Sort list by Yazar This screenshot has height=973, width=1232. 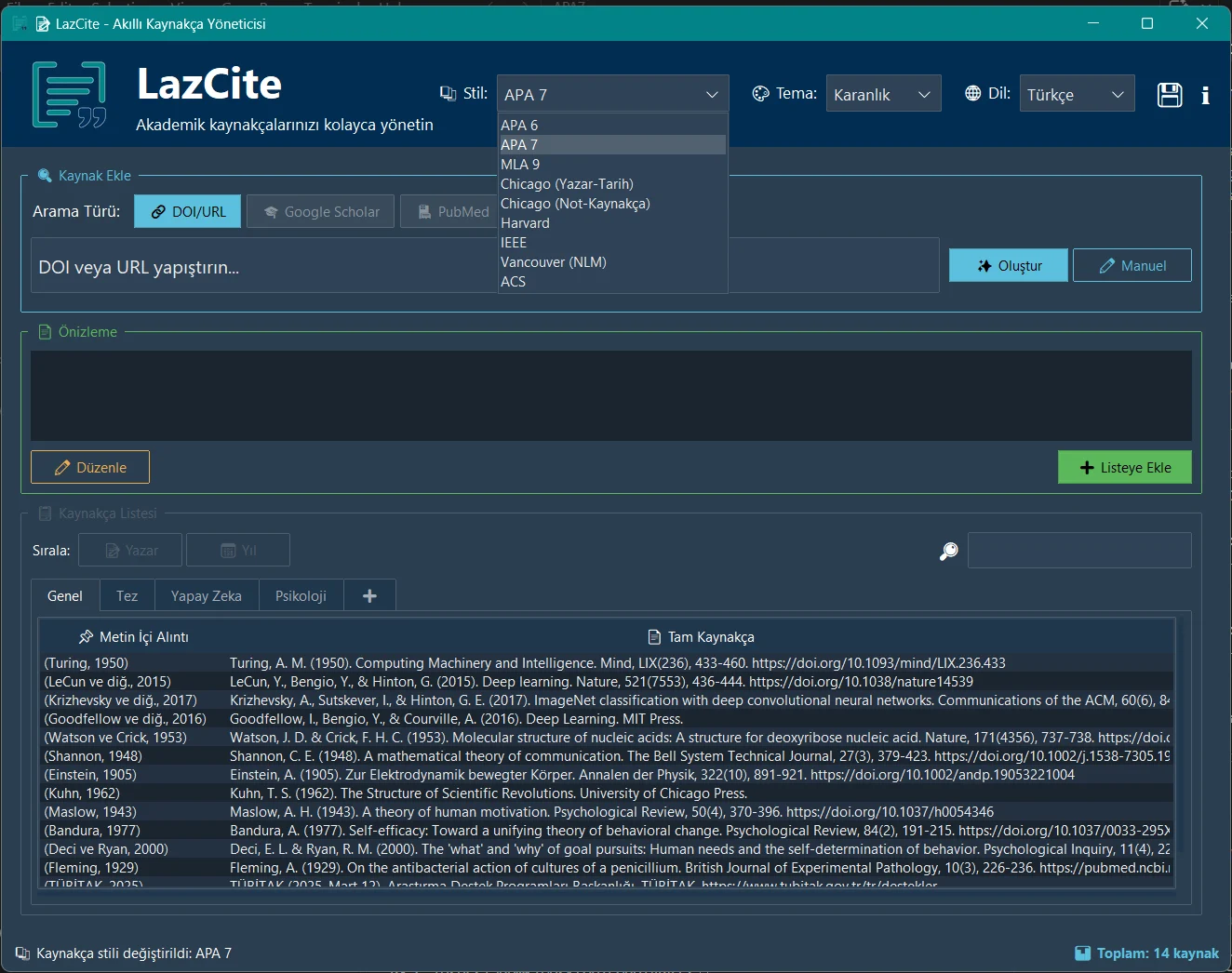pyautogui.click(x=130, y=550)
